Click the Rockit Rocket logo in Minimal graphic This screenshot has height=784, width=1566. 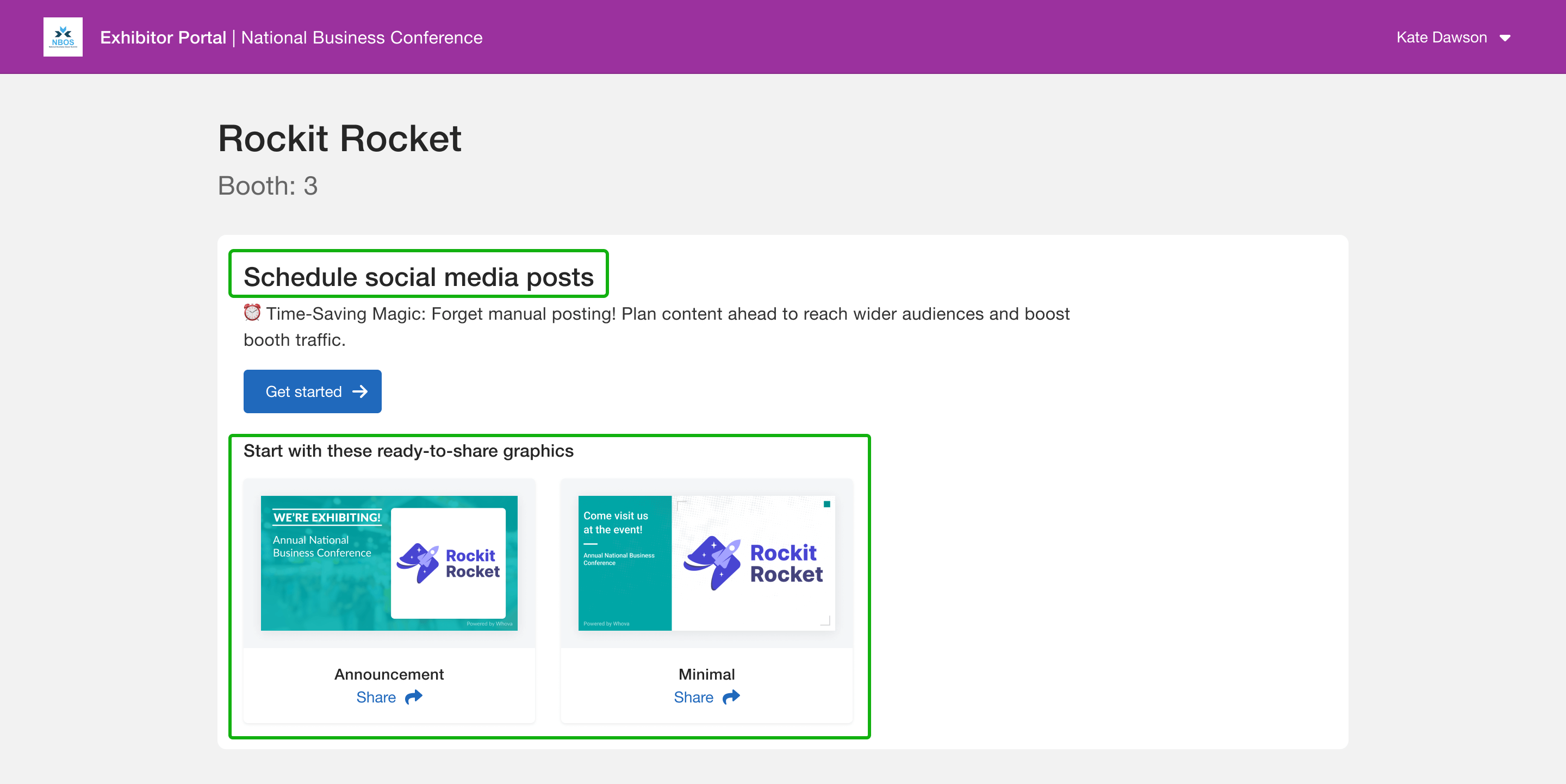point(753,563)
